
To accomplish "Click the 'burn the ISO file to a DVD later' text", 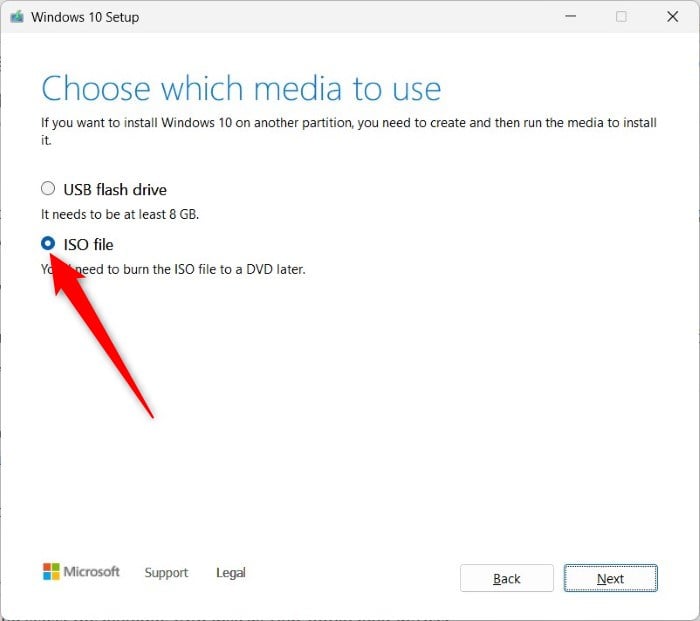I will point(214,269).
